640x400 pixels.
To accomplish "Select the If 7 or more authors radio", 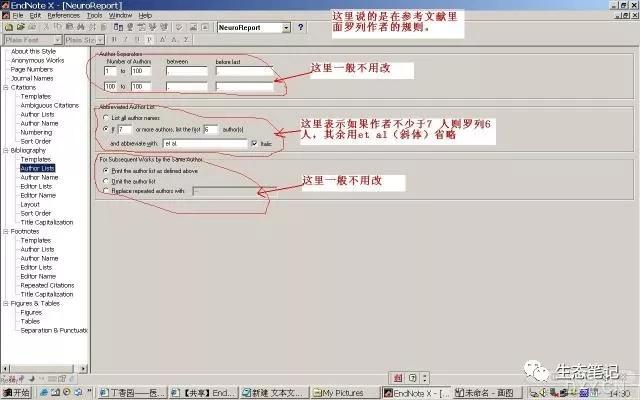I will (106, 129).
